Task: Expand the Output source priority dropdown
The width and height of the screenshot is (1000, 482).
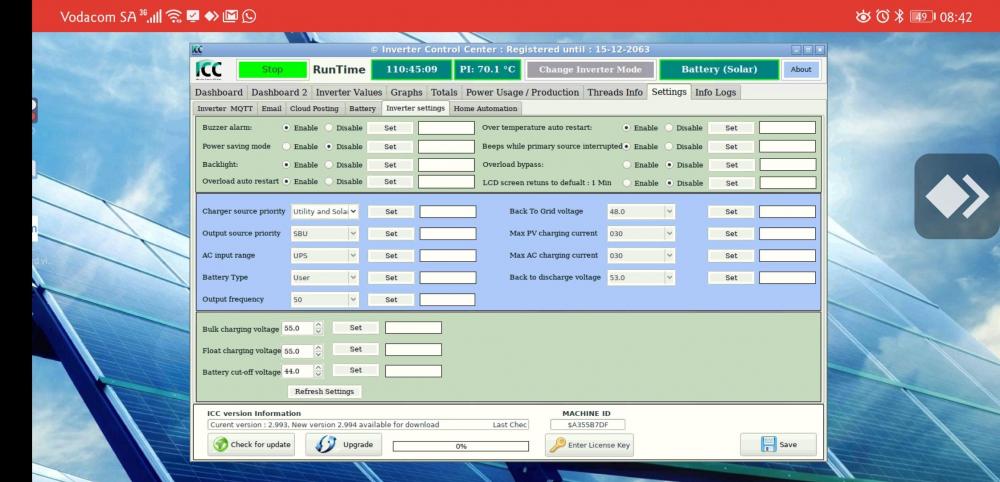Action: click(x=353, y=234)
